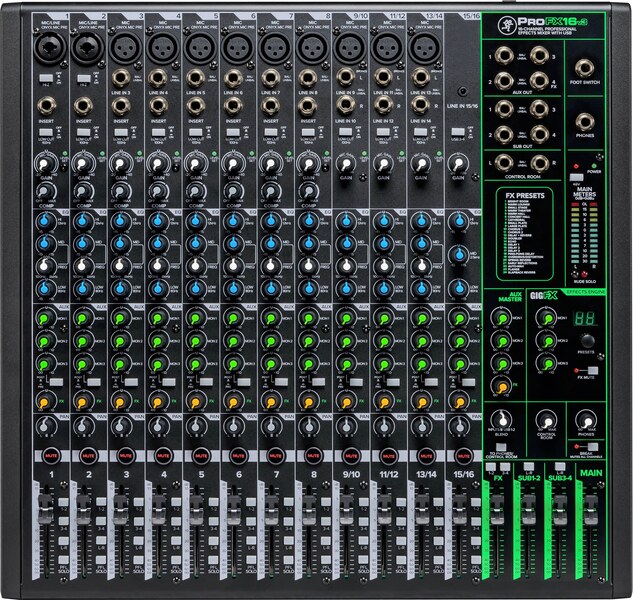633x600 pixels.
Task: Click the channel 11/12 MON3 aux knob
Action: tap(384, 363)
